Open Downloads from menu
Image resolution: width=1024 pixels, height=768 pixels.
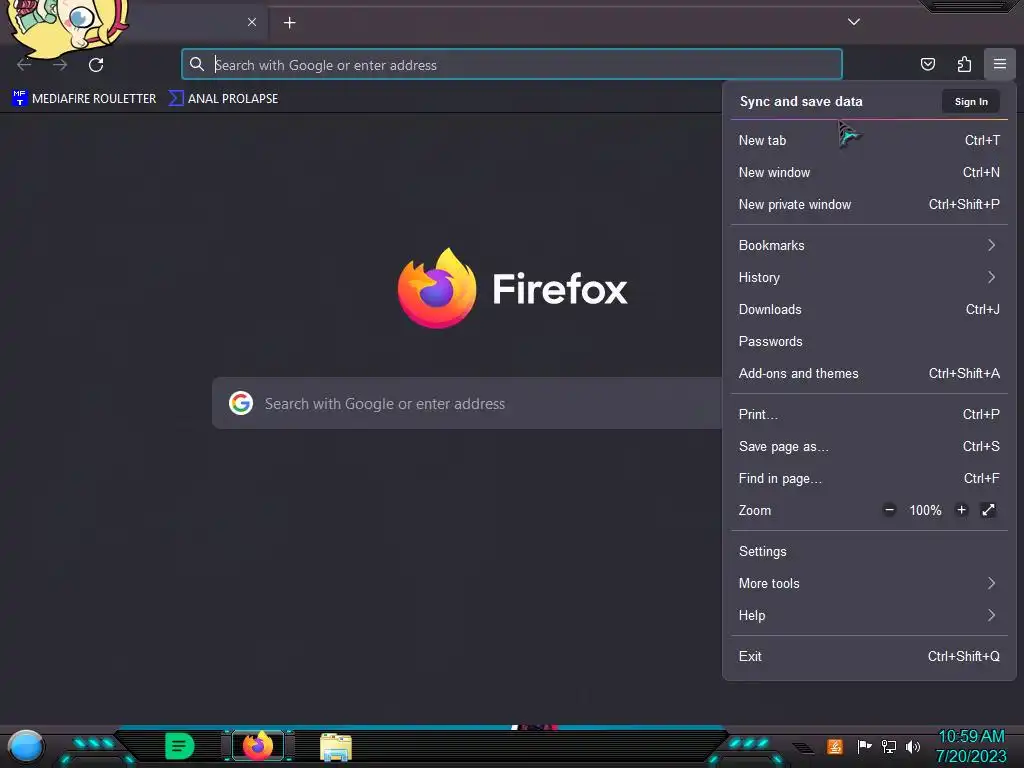[x=869, y=310]
